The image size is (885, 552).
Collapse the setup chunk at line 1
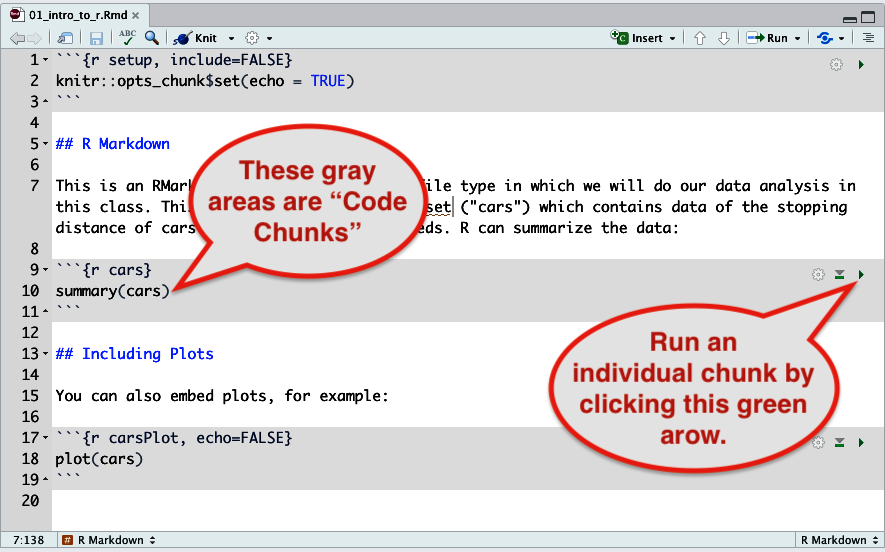pos(46,60)
